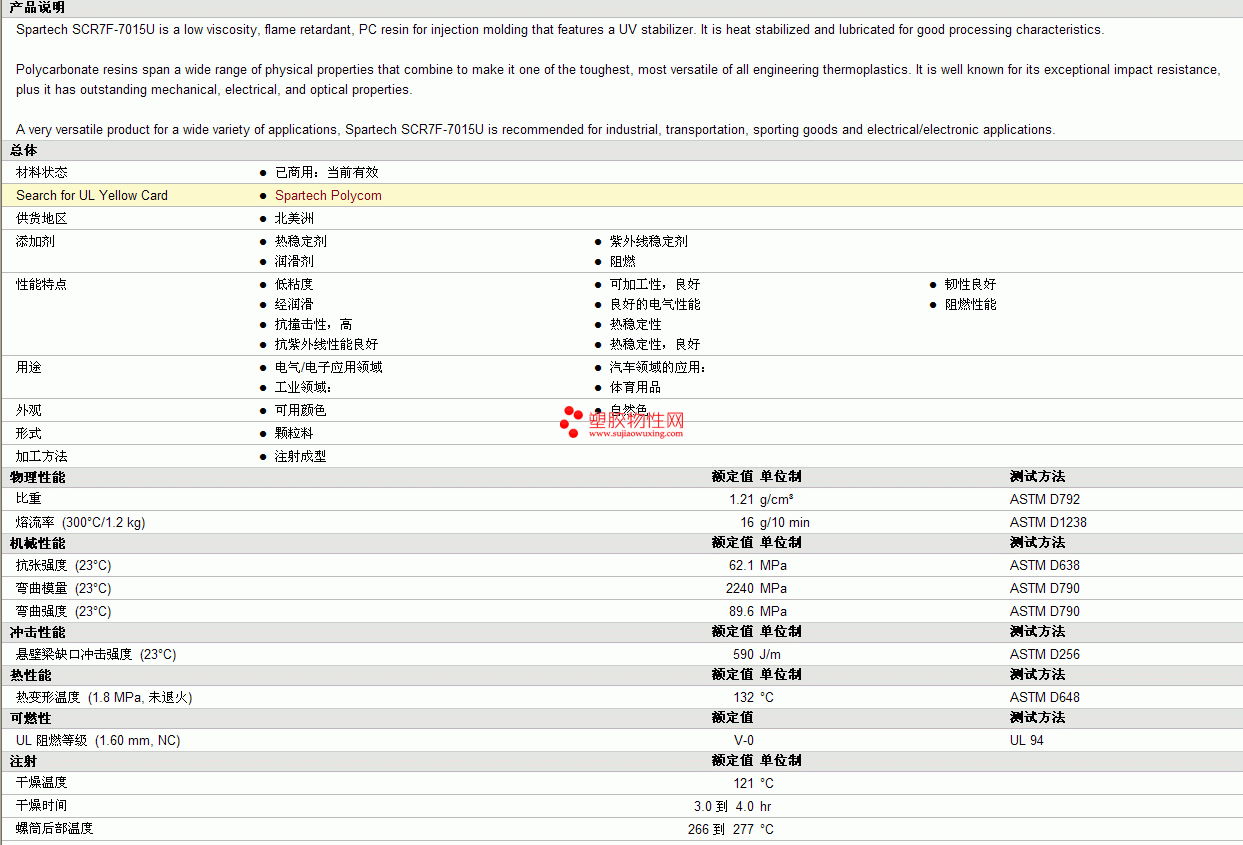Select the 紫外线稳定剂 additive entry
This screenshot has height=845, width=1243.
tap(649, 242)
